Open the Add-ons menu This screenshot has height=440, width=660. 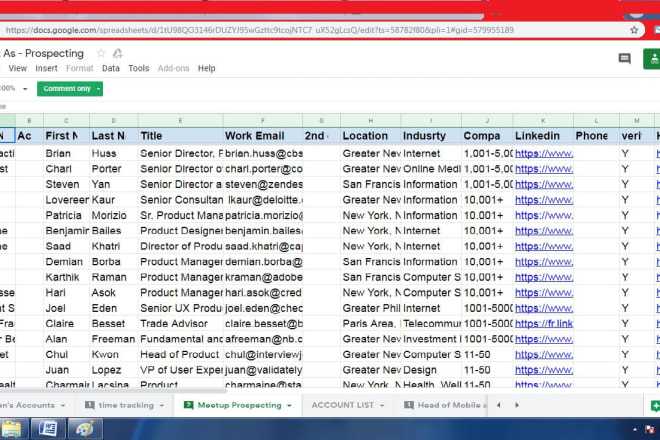pos(173,68)
